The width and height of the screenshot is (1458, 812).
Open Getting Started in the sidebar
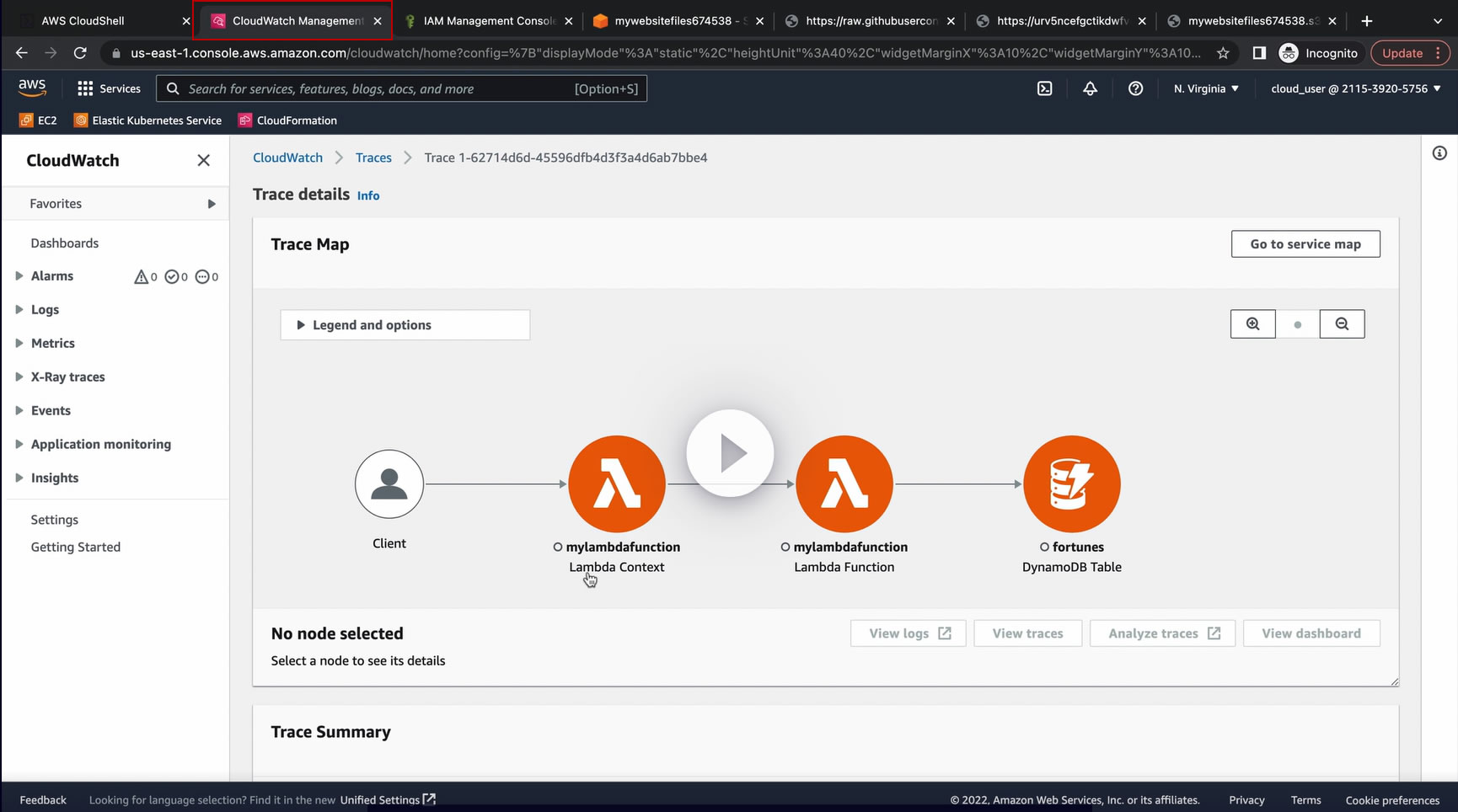pos(76,548)
